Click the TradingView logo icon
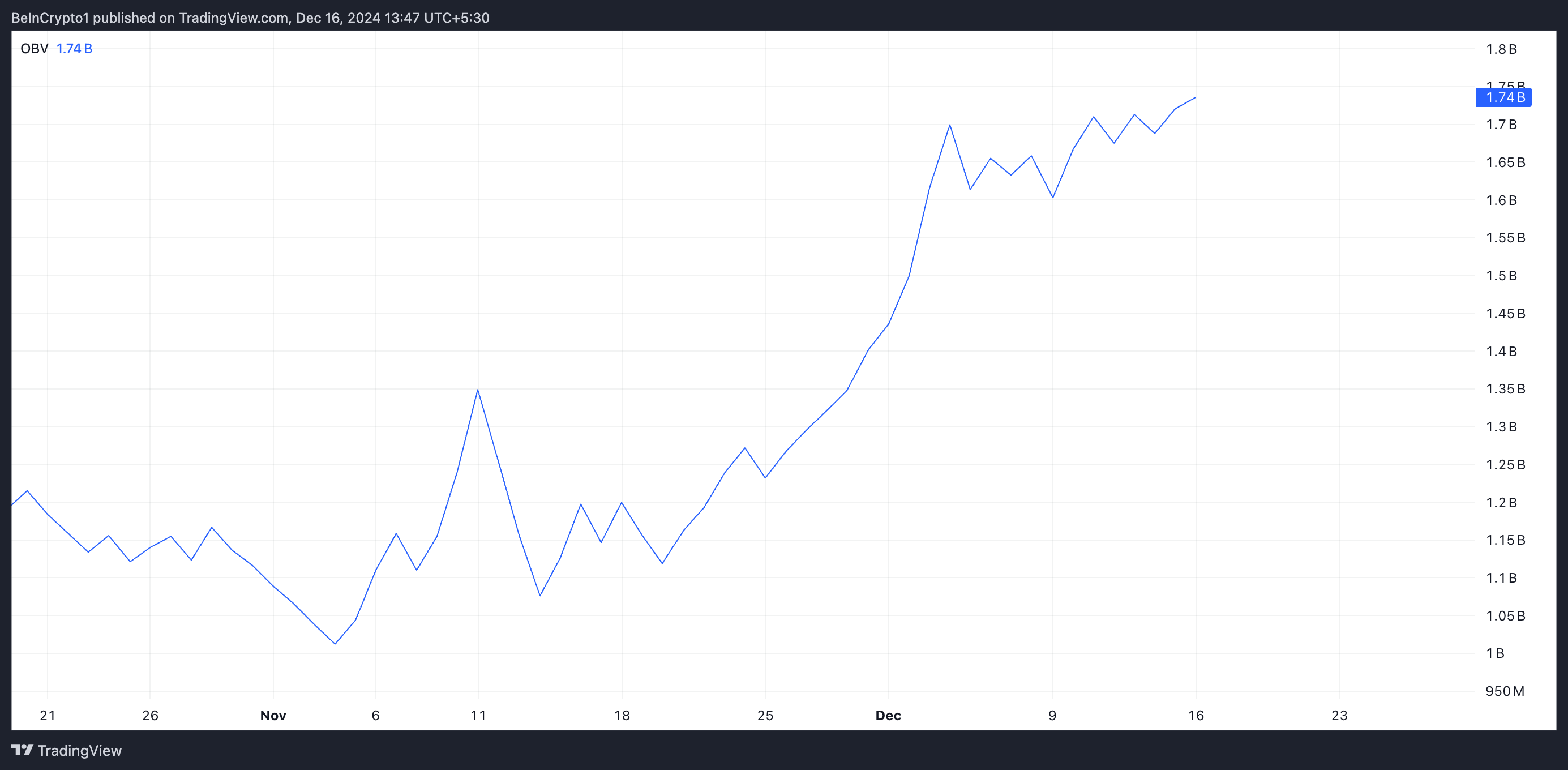1568x770 pixels. [23, 749]
